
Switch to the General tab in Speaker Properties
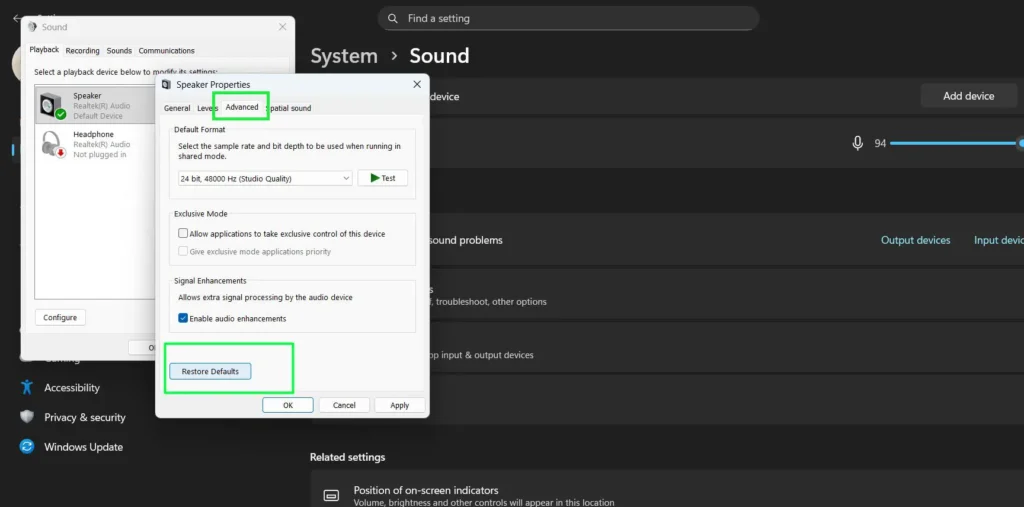177,108
